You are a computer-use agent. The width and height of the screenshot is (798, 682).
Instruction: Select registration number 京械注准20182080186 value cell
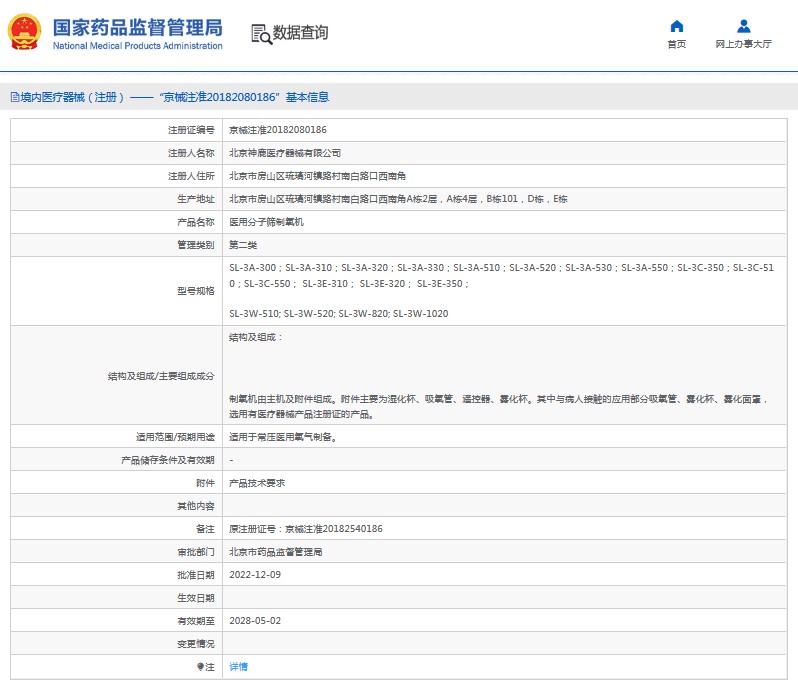pyautogui.click(x=278, y=130)
